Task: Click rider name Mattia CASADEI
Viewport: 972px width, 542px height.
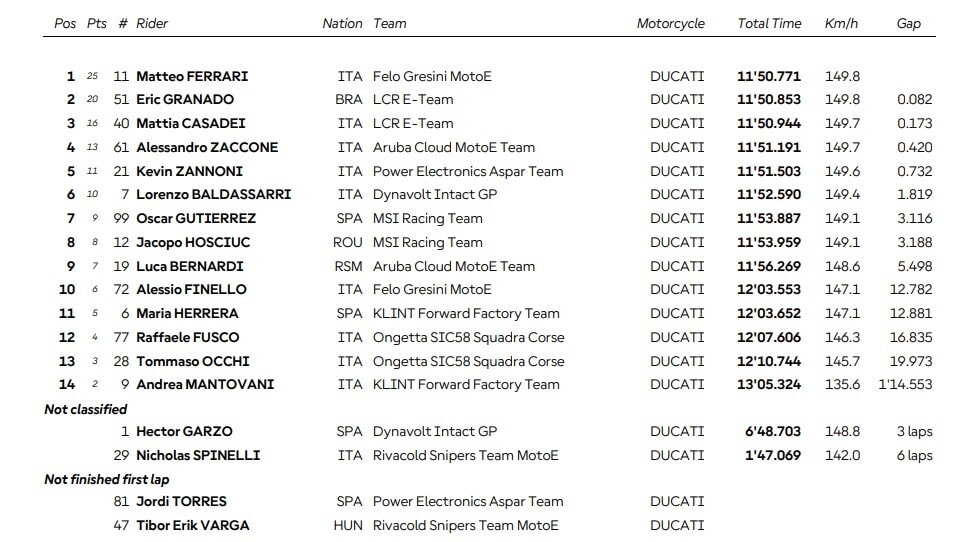Action: [x=190, y=123]
